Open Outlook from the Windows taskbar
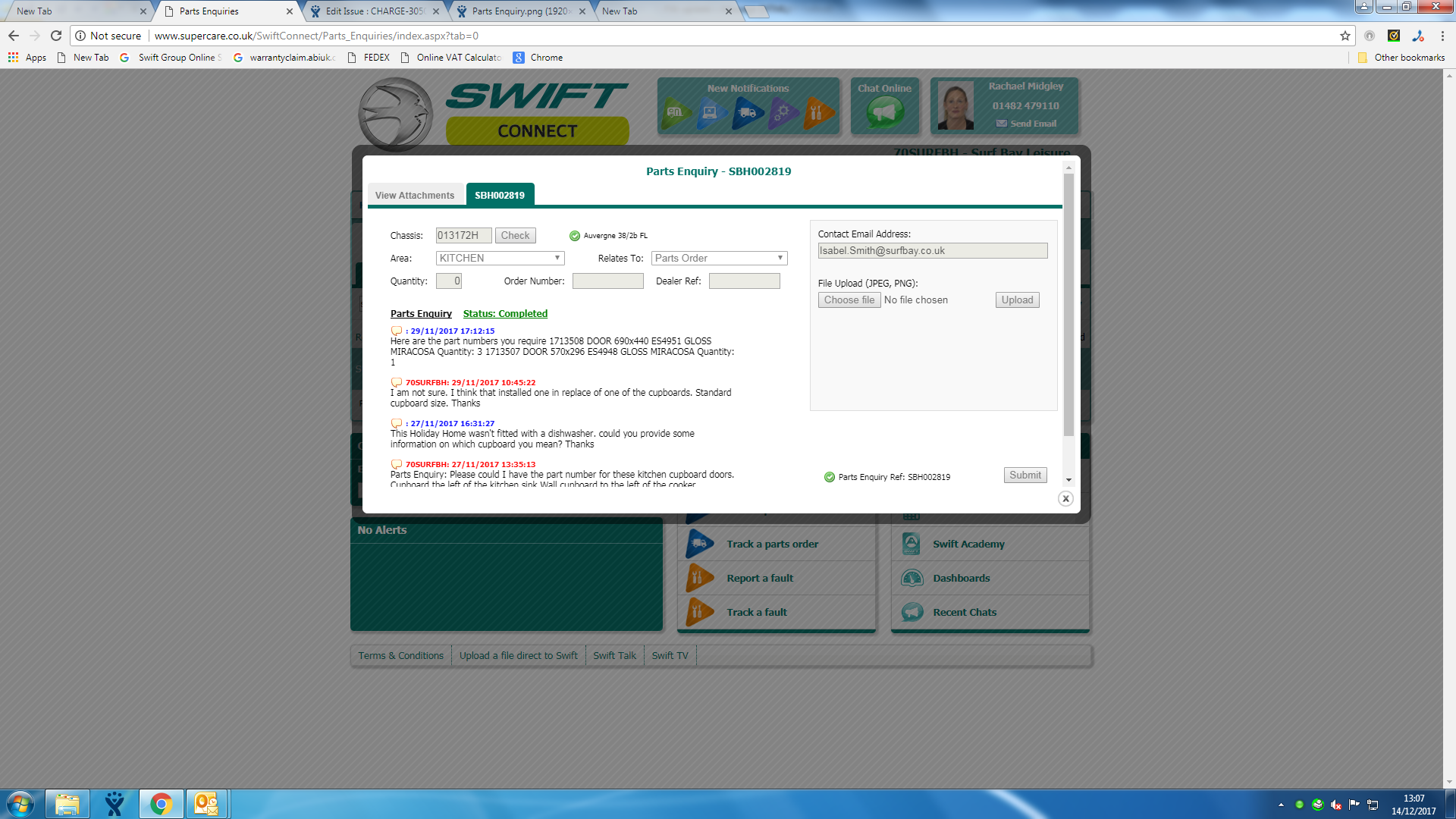 coord(206,804)
